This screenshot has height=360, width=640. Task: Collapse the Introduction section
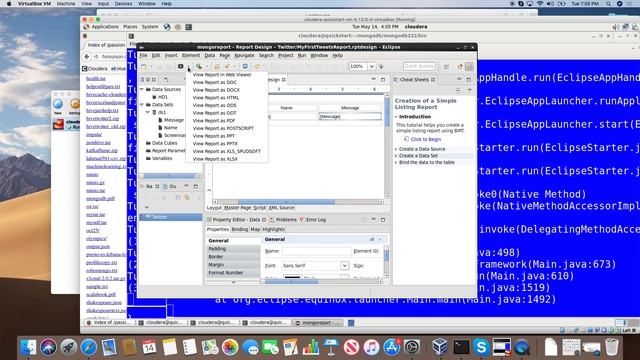point(396,117)
